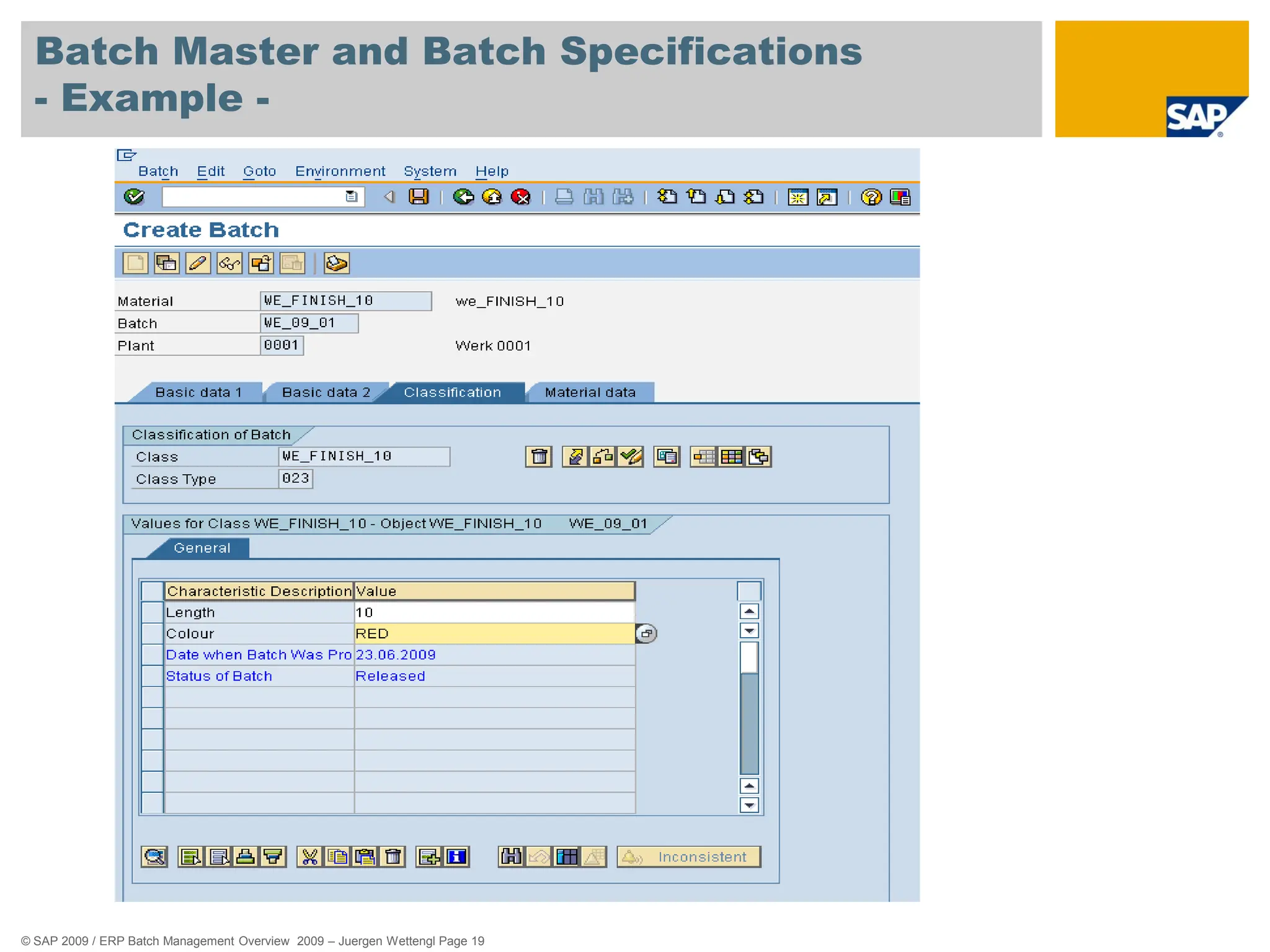Click the Material input field

pyautogui.click(x=346, y=301)
